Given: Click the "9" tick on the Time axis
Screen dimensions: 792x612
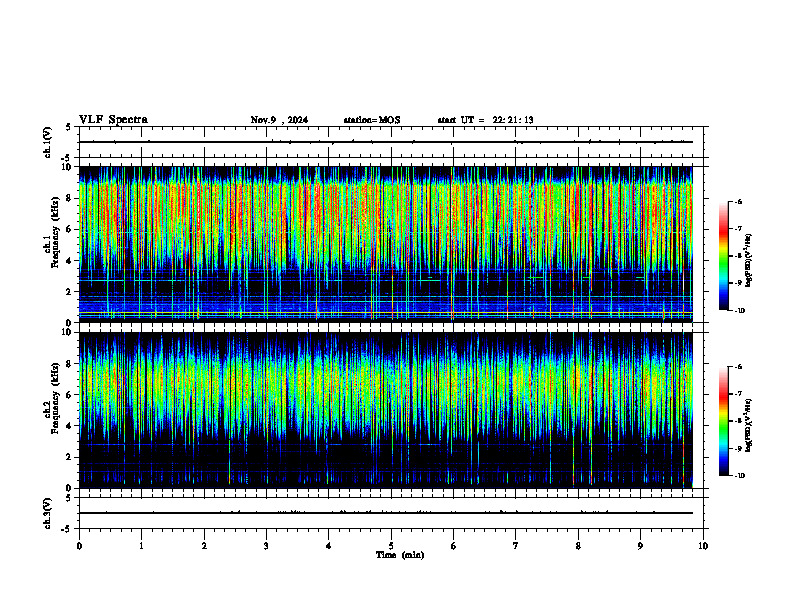Looking at the screenshot, I should (x=640, y=546).
